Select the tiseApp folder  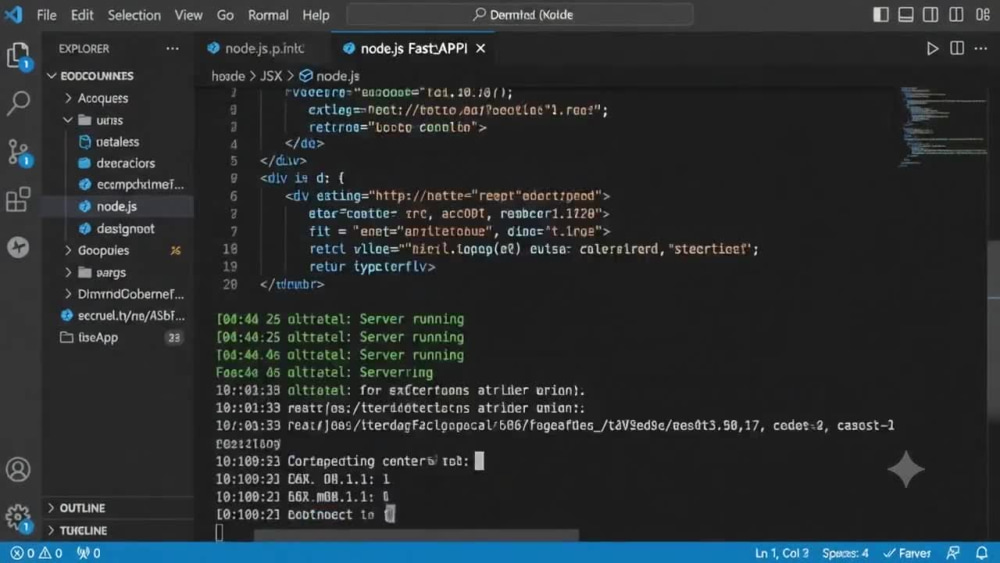pos(98,337)
